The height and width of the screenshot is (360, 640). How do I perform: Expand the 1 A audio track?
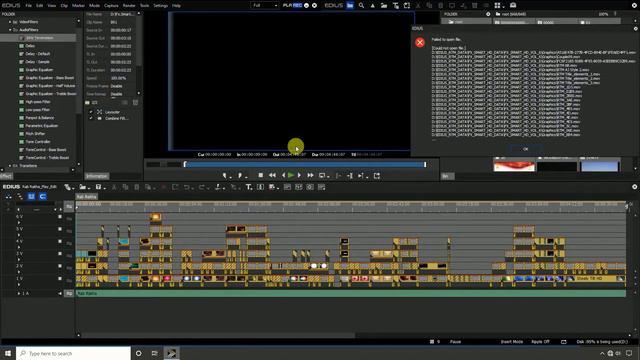[x=19, y=293]
